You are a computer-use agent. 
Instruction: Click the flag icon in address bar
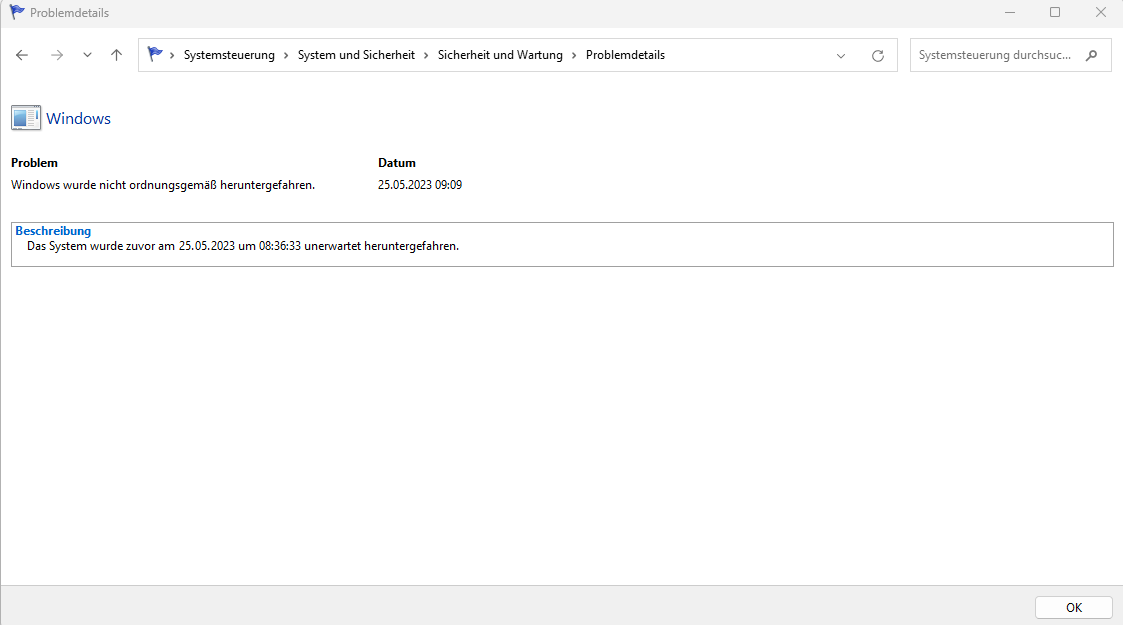[155, 54]
